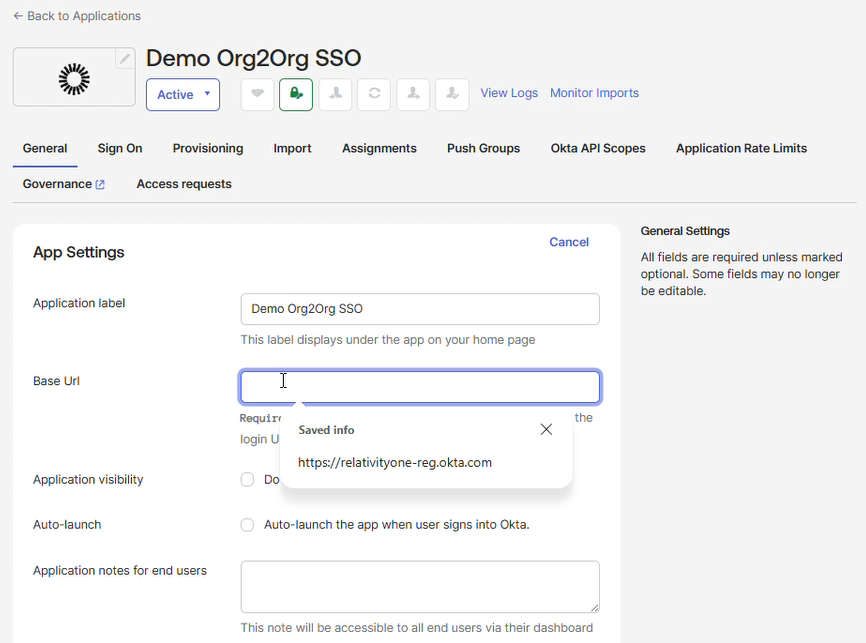866x643 pixels.
Task: Go Back to Applications
Action: pos(77,16)
